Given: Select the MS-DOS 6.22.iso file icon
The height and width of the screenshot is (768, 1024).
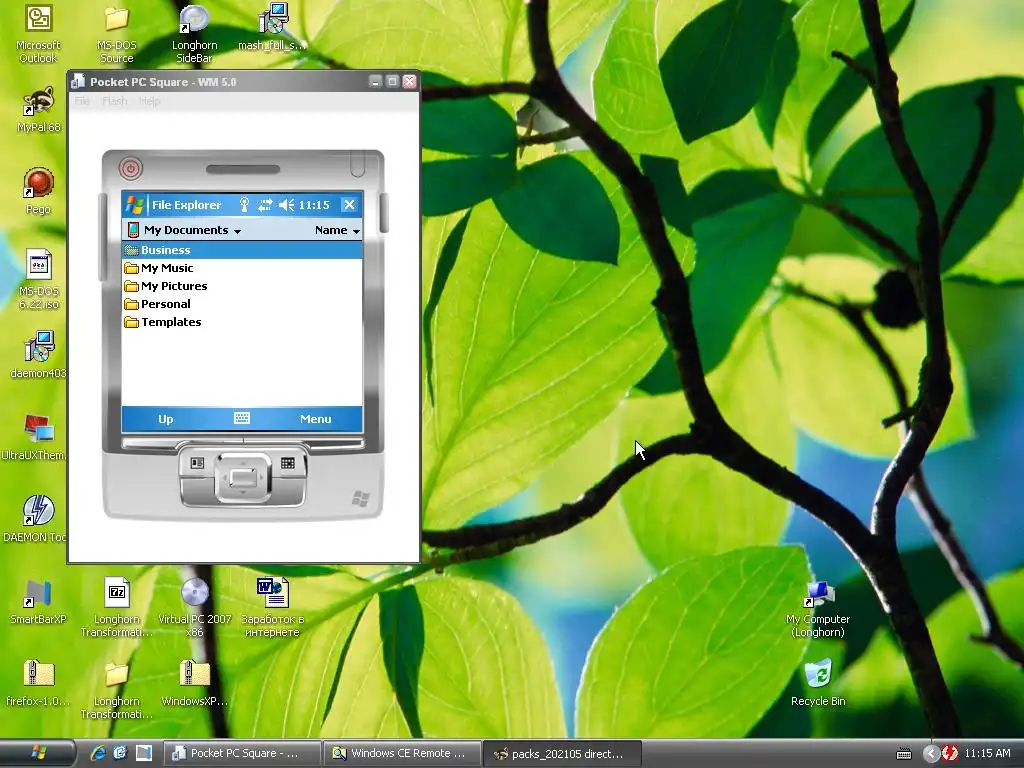Looking at the screenshot, I should click(38, 280).
